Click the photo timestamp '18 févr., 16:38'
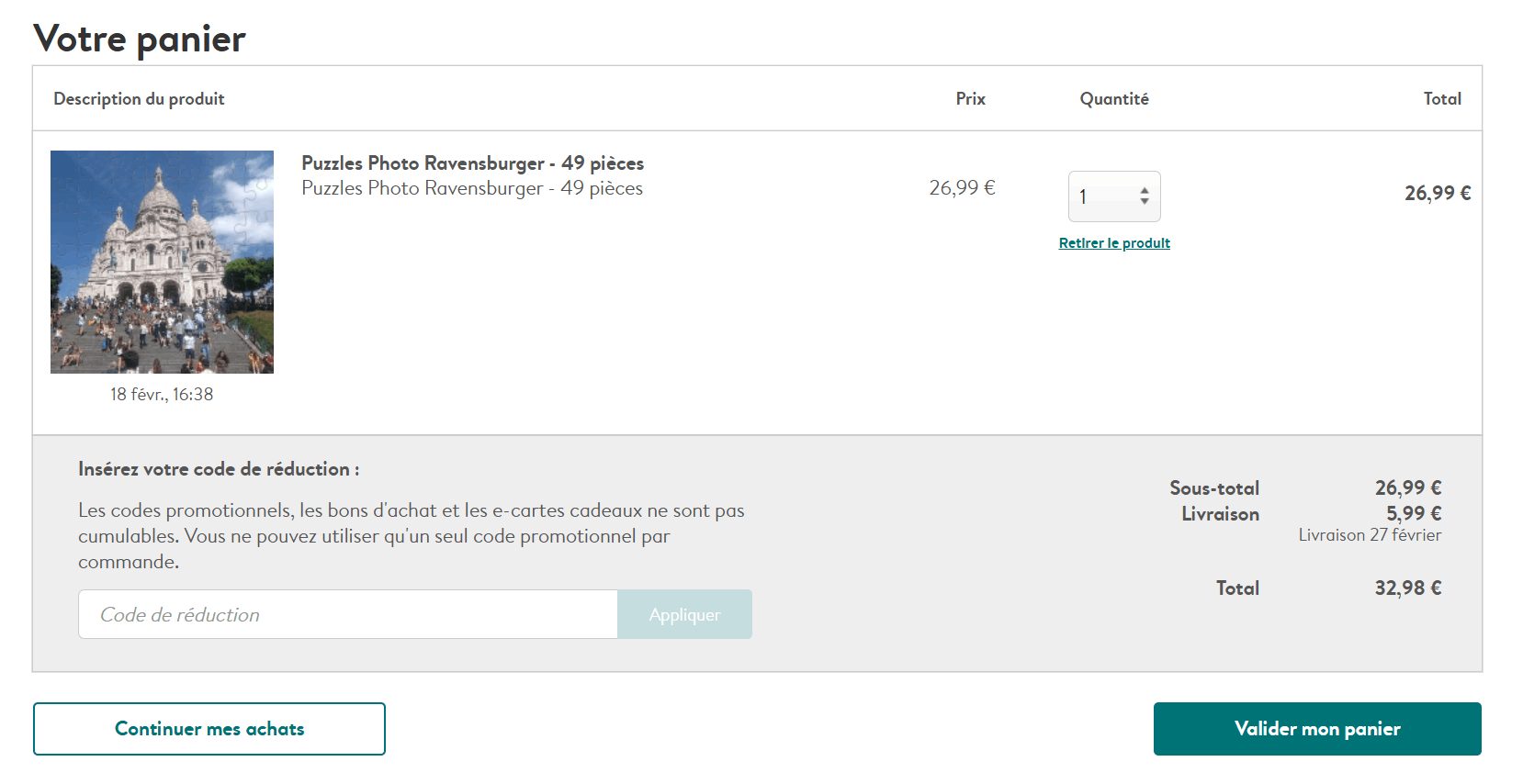Image resolution: width=1523 pixels, height=784 pixels. tap(162, 395)
